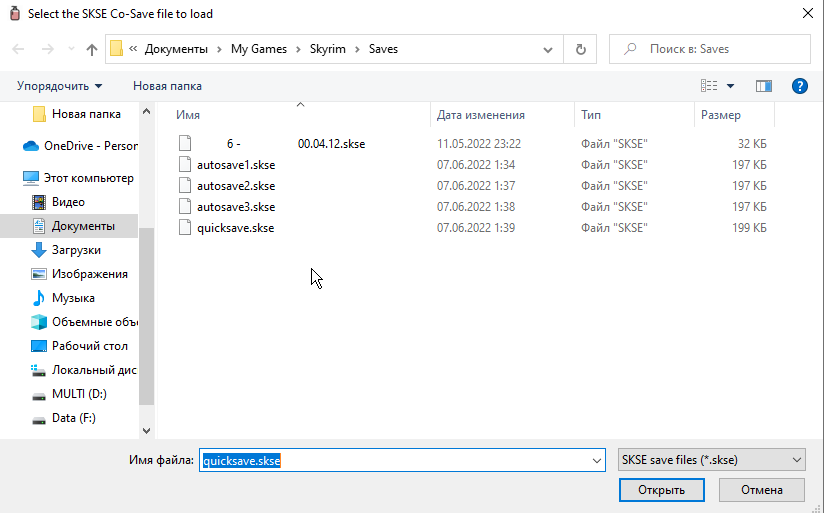Image resolution: width=824 pixels, height=513 pixels.
Task: Click the quicksave.skse file icon
Action: coord(184,228)
